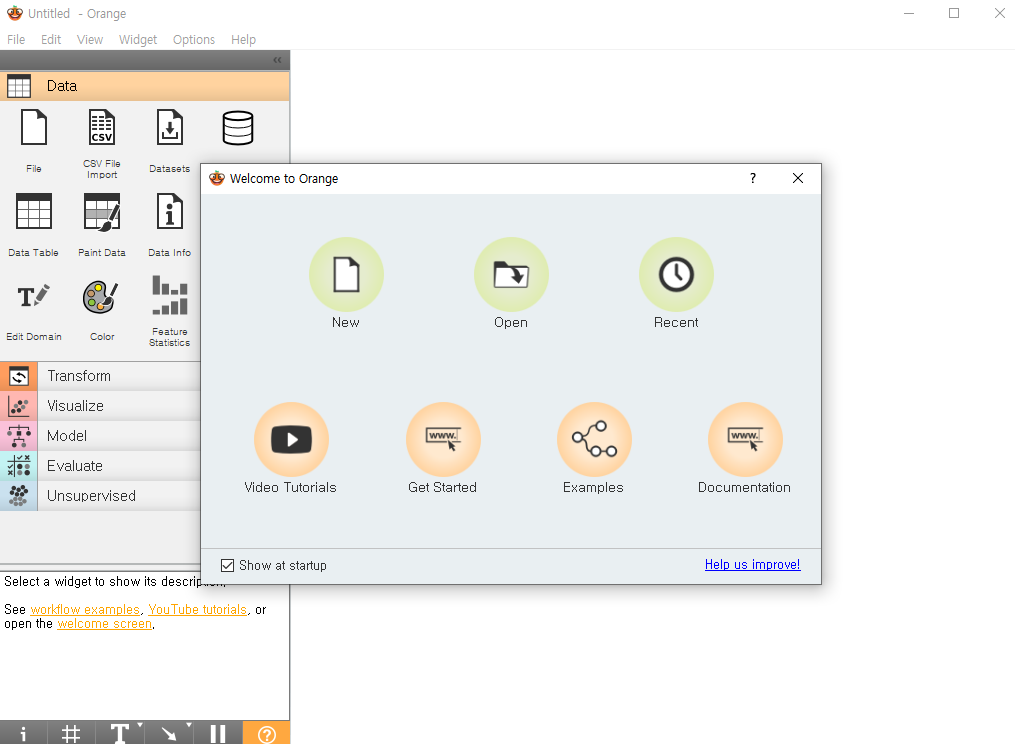This screenshot has height=744, width=1015.
Task: Select the text annotation T tool
Action: (x=119, y=733)
